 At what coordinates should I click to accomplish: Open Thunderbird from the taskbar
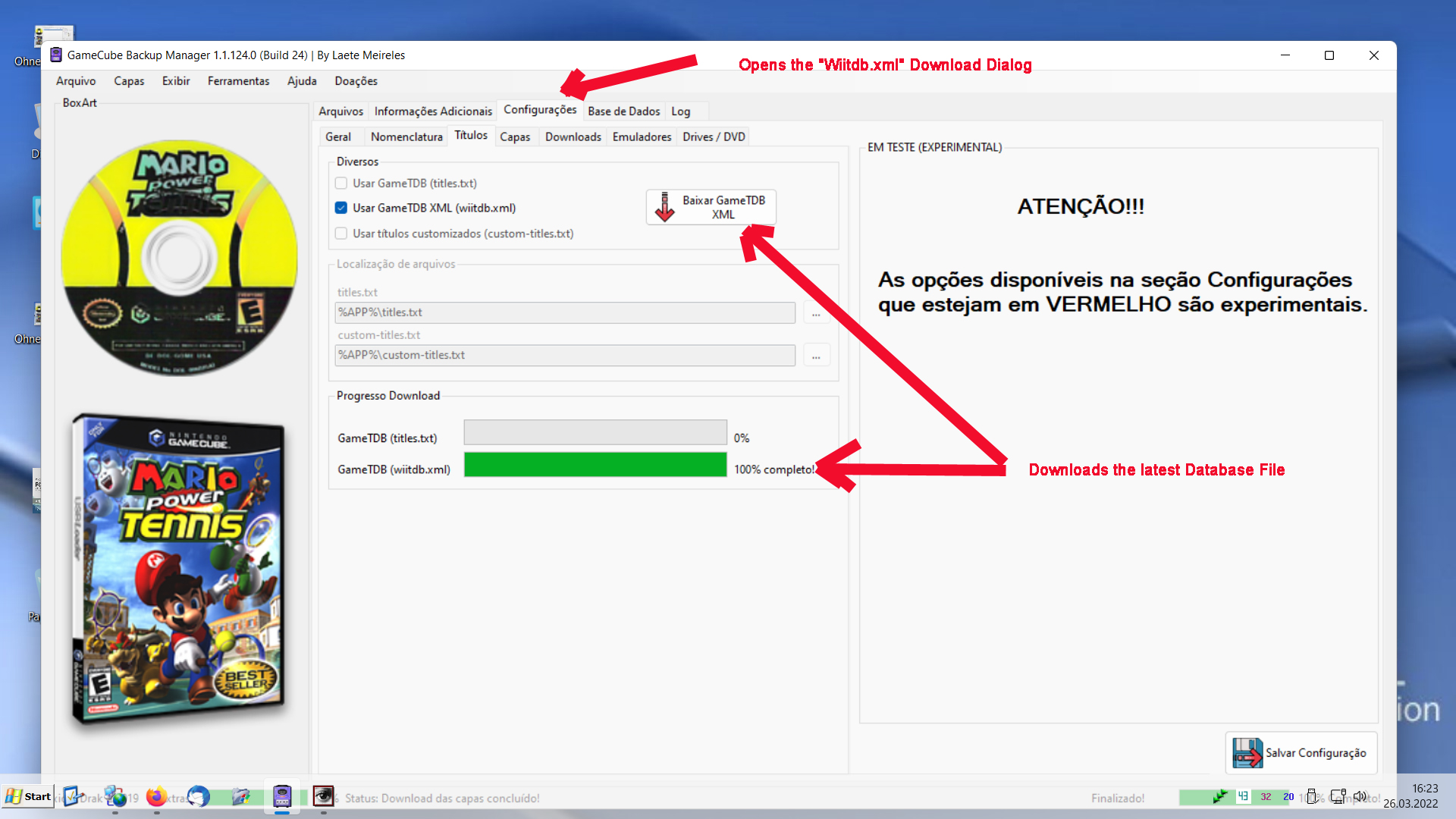pyautogui.click(x=198, y=796)
